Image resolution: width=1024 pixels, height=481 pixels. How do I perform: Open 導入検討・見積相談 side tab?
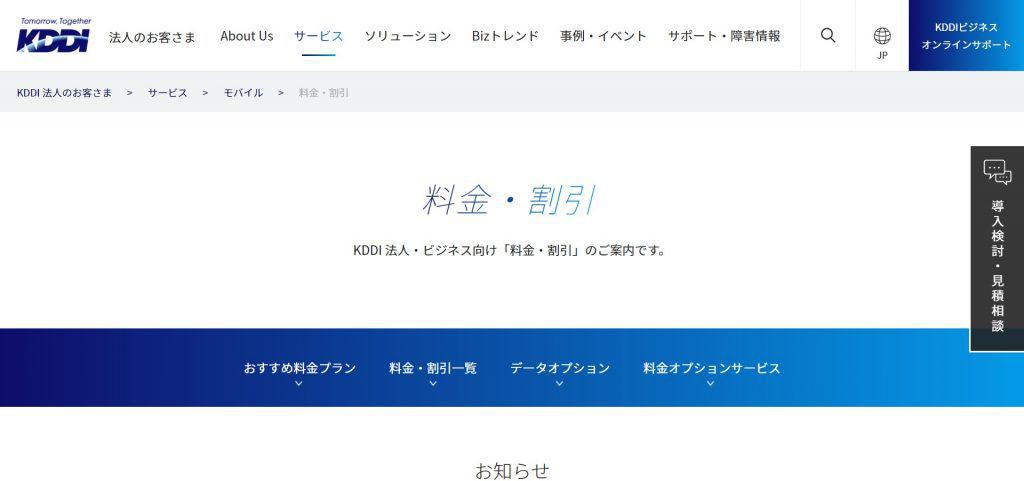point(997,249)
